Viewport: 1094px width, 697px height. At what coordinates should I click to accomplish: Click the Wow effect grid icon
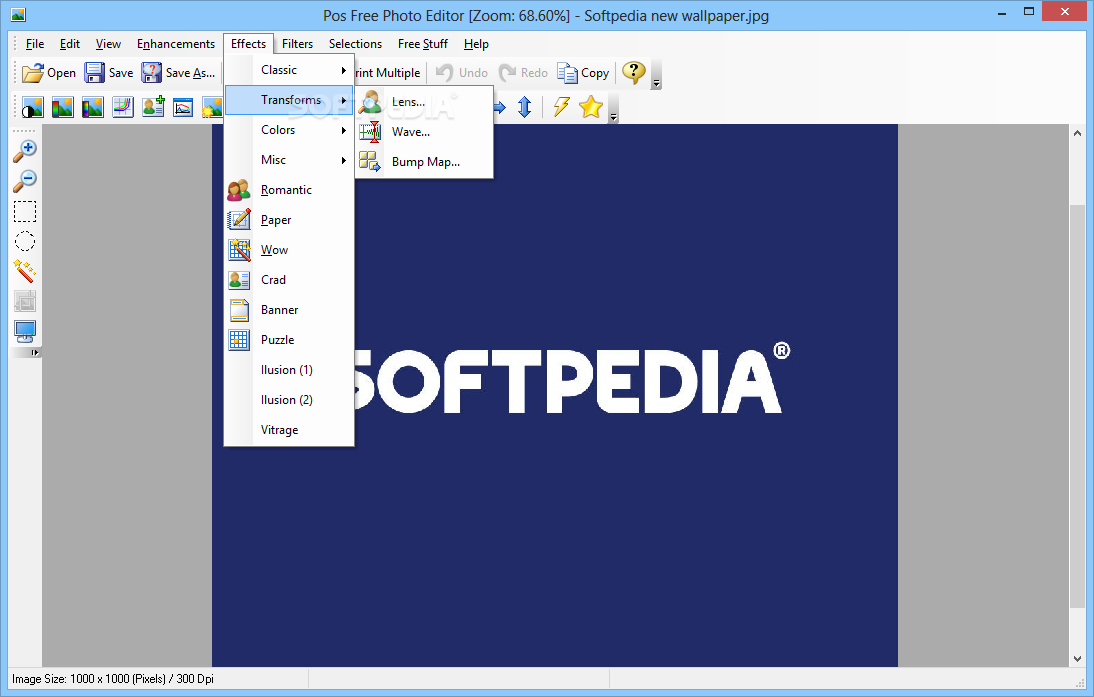click(239, 250)
